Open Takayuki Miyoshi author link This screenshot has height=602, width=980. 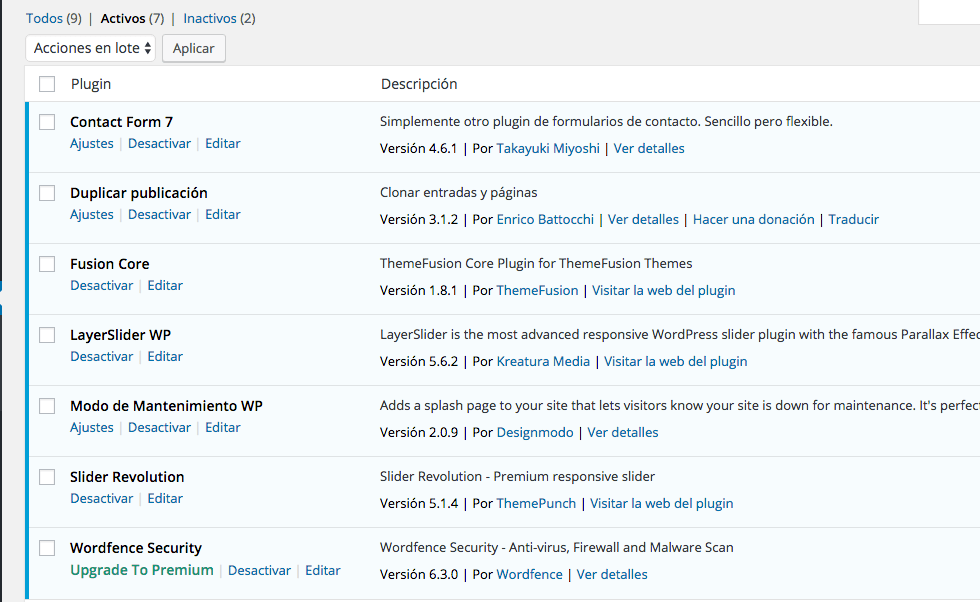coord(548,148)
